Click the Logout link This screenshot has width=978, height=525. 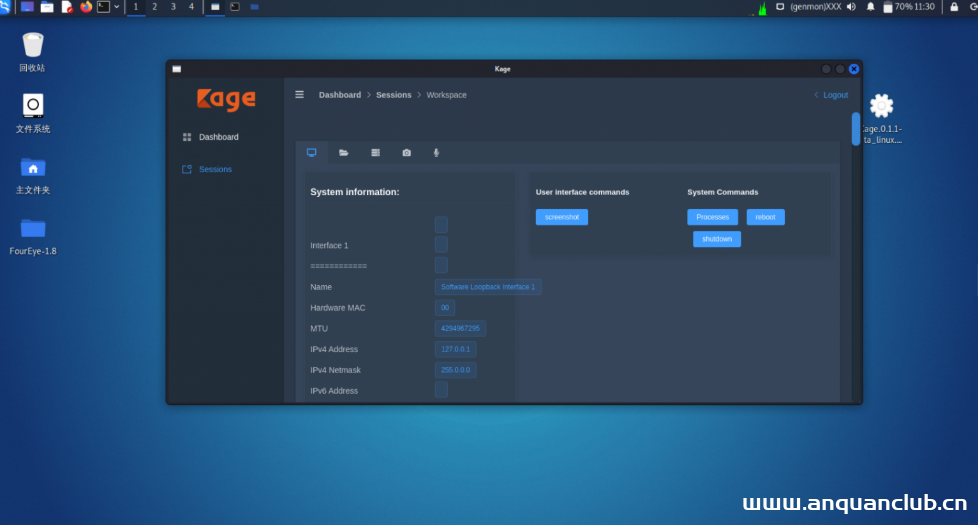[x=834, y=95]
